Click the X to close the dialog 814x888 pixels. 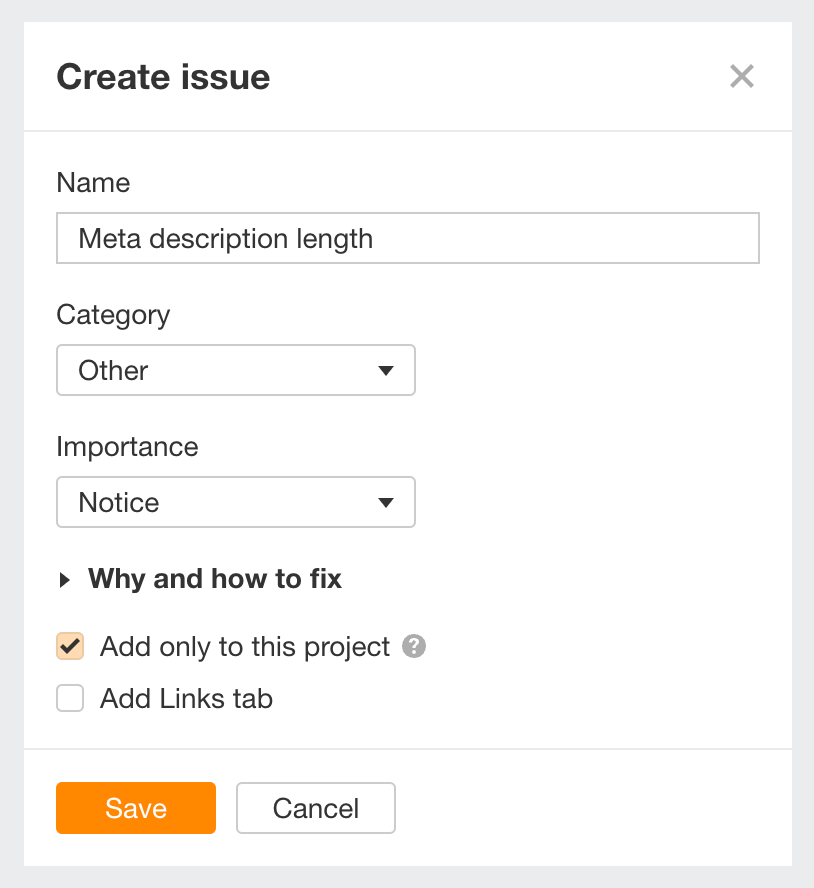click(741, 76)
